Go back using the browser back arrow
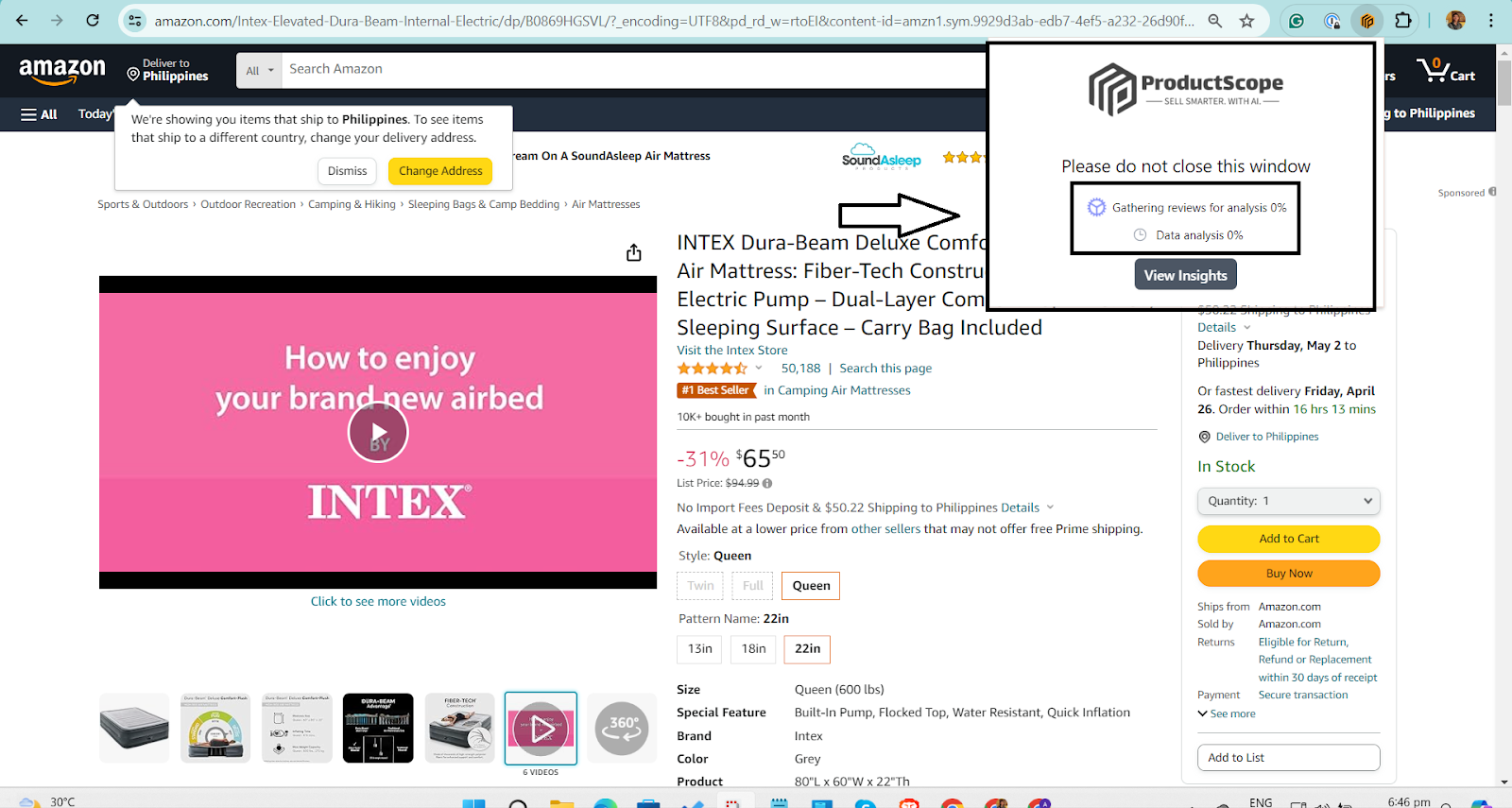Image resolution: width=1512 pixels, height=808 pixels. click(x=22, y=20)
